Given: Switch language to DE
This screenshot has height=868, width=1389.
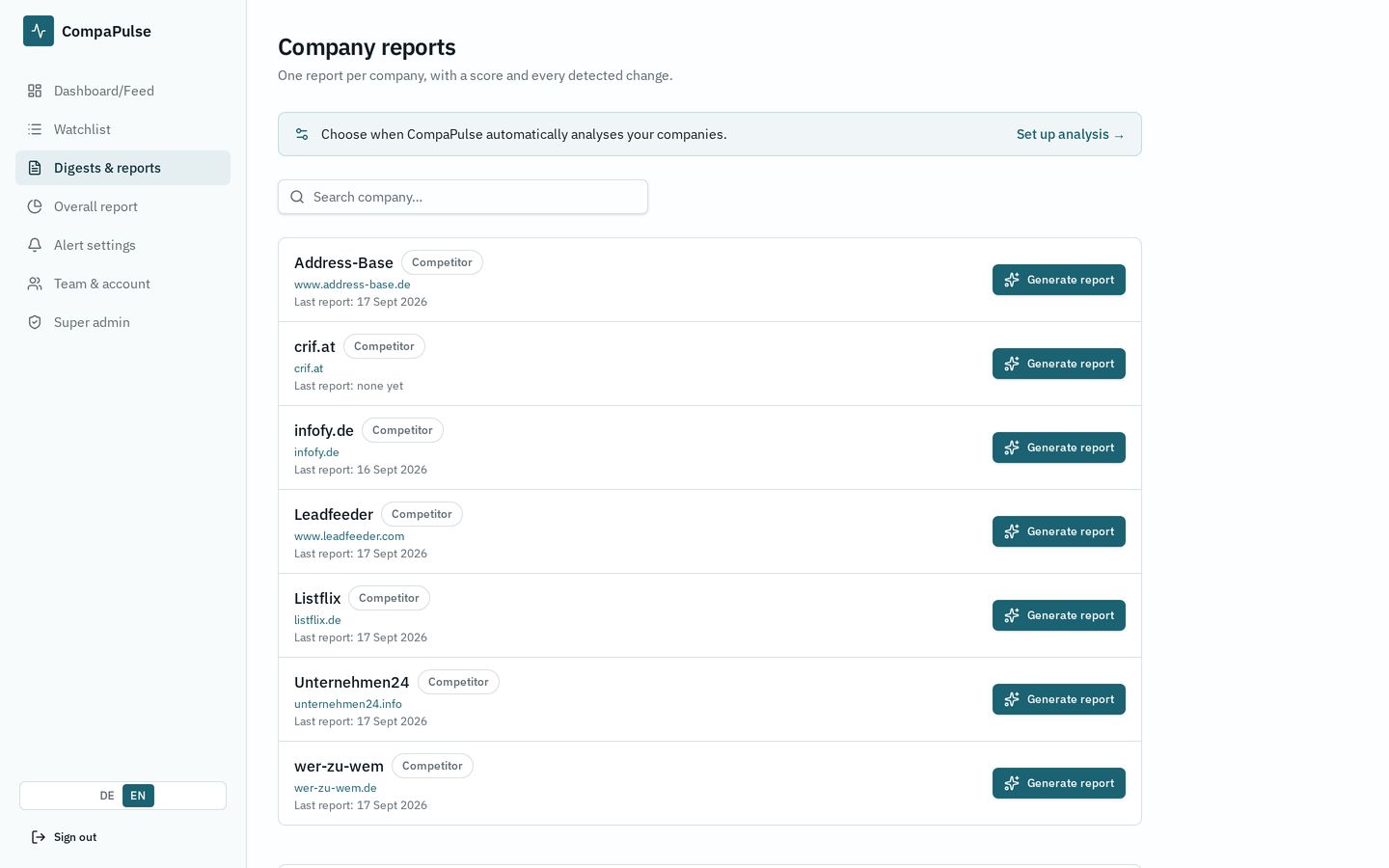Looking at the screenshot, I should (107, 796).
